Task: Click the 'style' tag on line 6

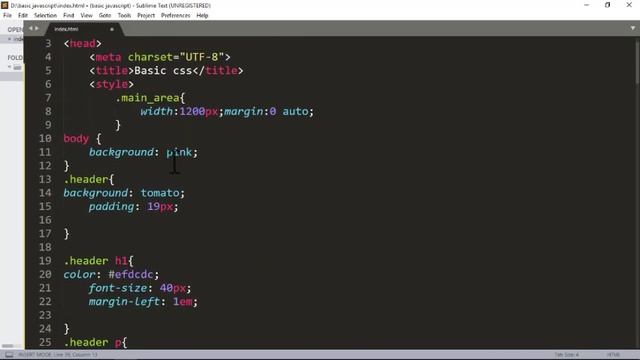Action: point(111,84)
